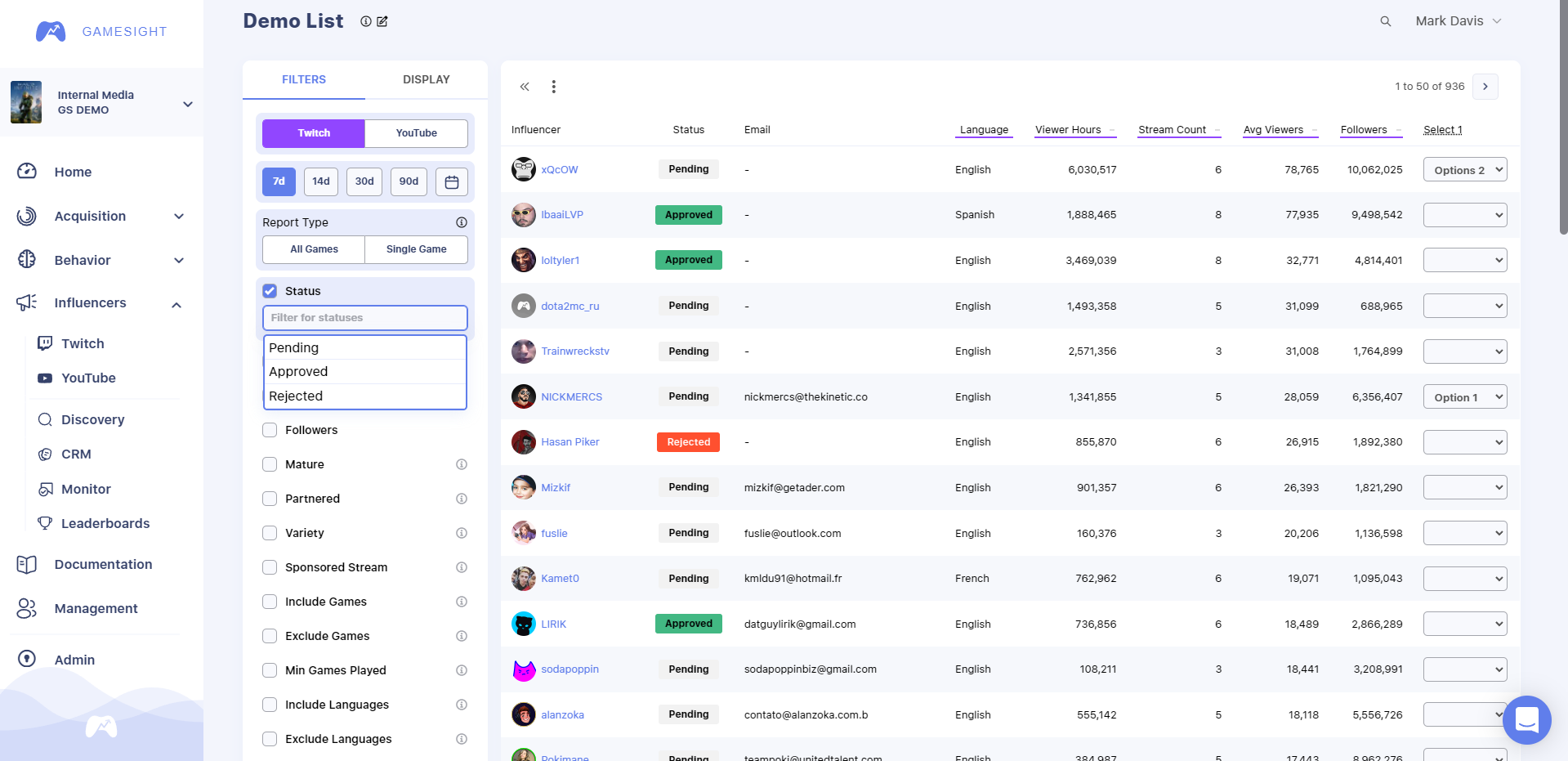This screenshot has height=761, width=1568.
Task: Open xQcOW's Options 2 dropdown
Action: coord(1465,170)
